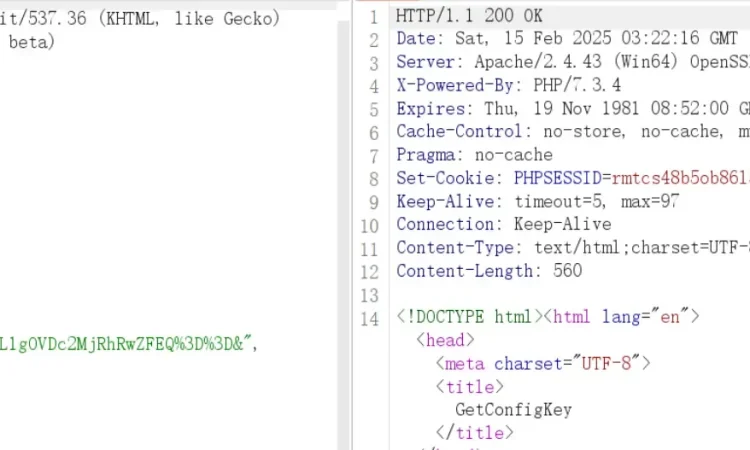Select the opening <title> tag
This screenshot has height=450, width=750.
pos(469,387)
